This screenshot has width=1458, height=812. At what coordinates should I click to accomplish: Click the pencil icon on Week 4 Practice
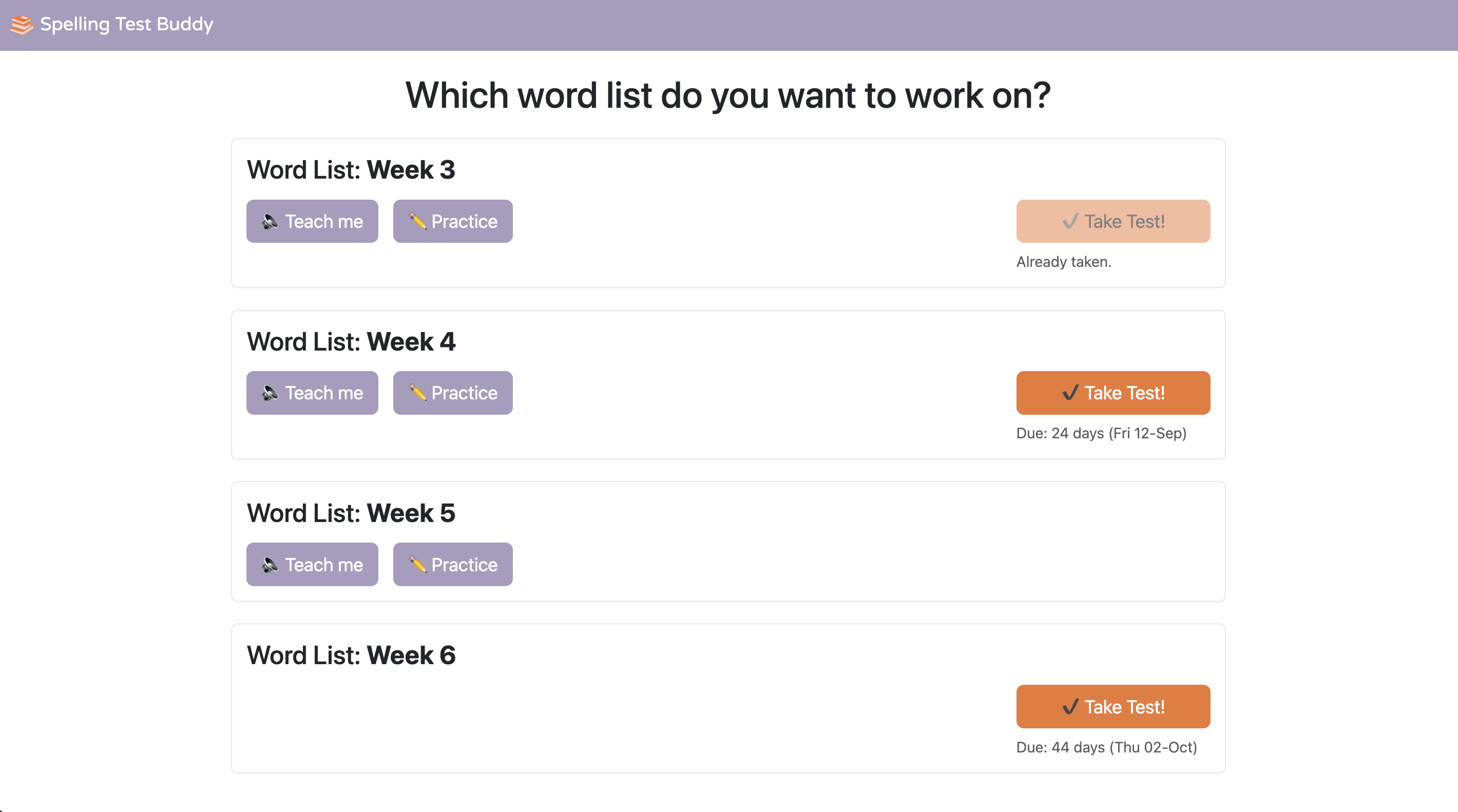(x=418, y=393)
